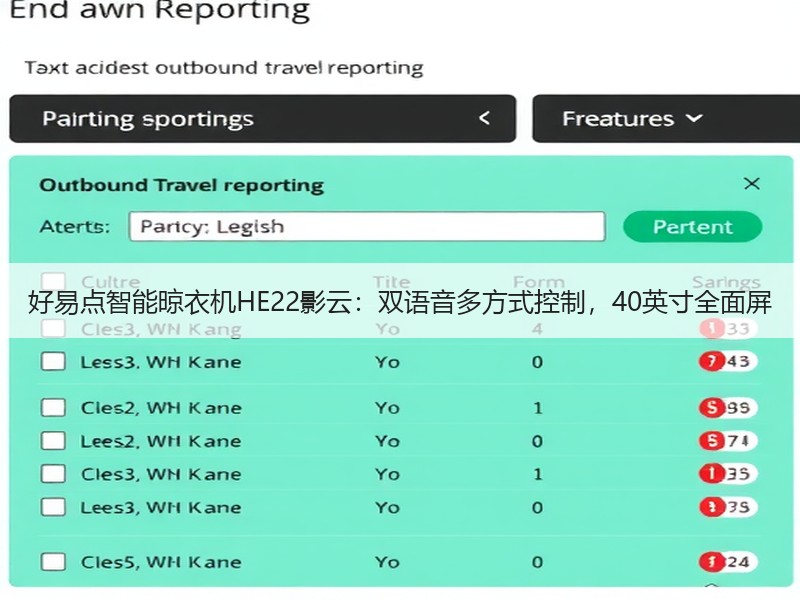This screenshot has height=600, width=800.
Task: Close the Outbound Travel reporting panel
Action: (x=752, y=184)
